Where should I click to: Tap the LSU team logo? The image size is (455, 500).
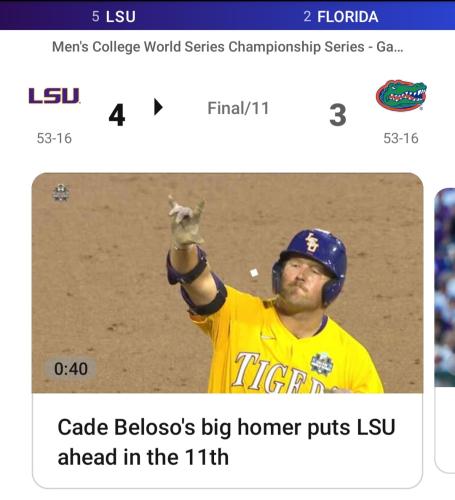pos(54,96)
